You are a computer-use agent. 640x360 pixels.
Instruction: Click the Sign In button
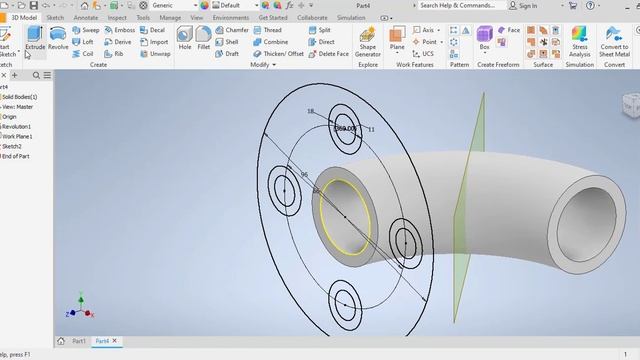[523, 6]
